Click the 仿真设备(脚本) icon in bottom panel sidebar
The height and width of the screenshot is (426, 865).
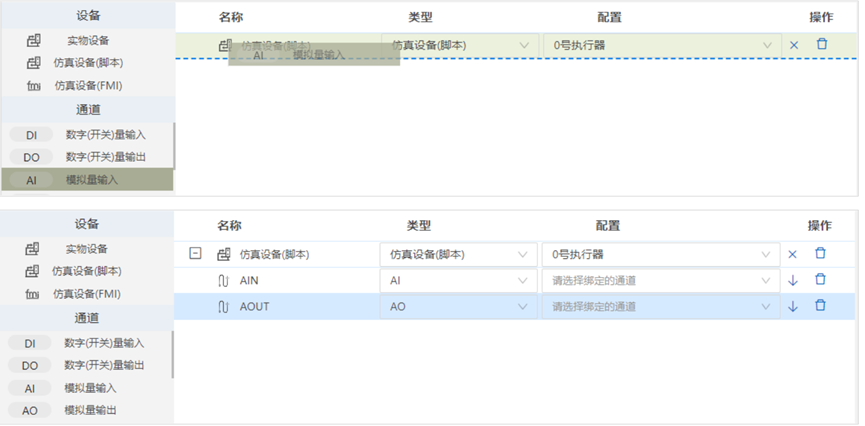tap(32, 271)
